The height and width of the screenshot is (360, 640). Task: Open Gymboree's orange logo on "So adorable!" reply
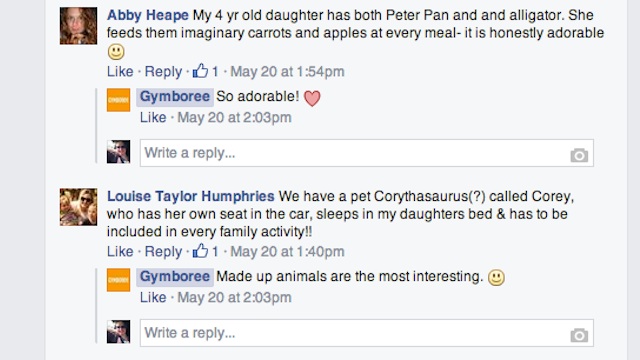[x=118, y=100]
